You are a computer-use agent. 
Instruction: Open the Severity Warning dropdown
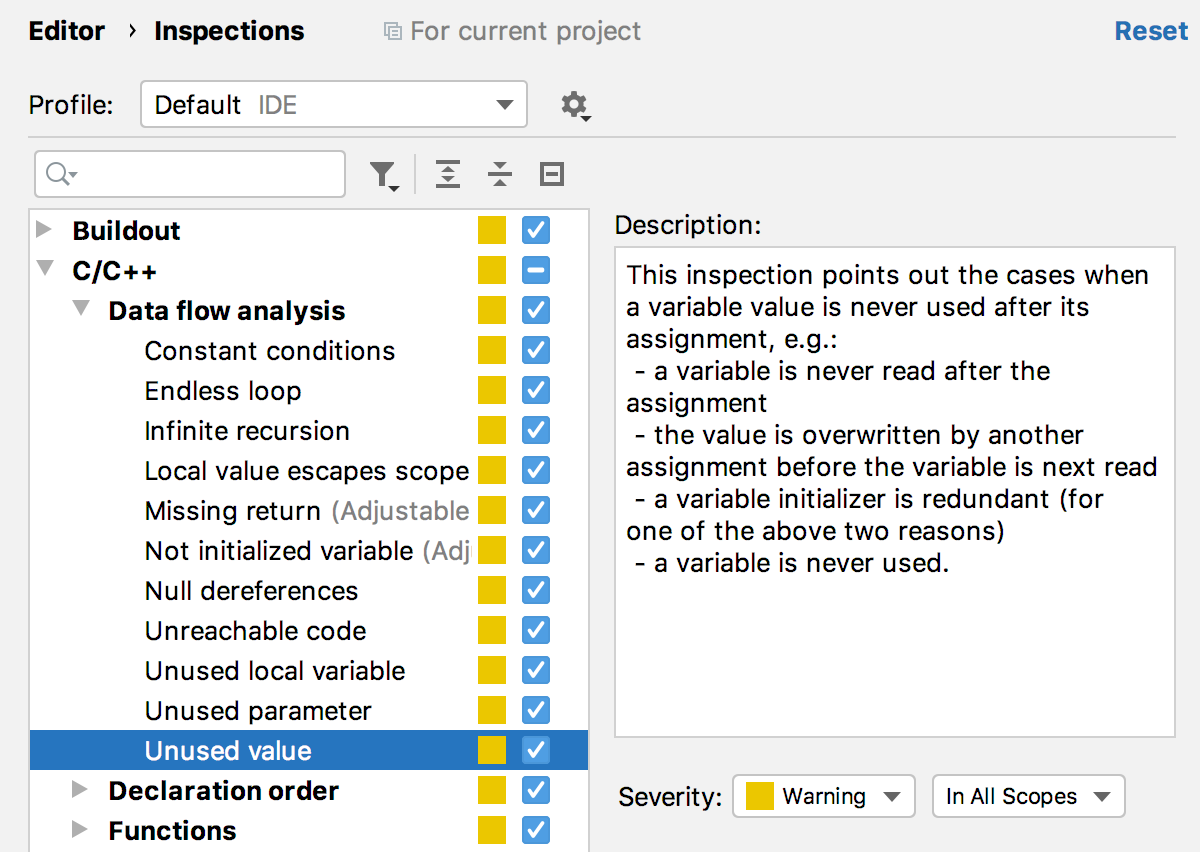pos(824,797)
